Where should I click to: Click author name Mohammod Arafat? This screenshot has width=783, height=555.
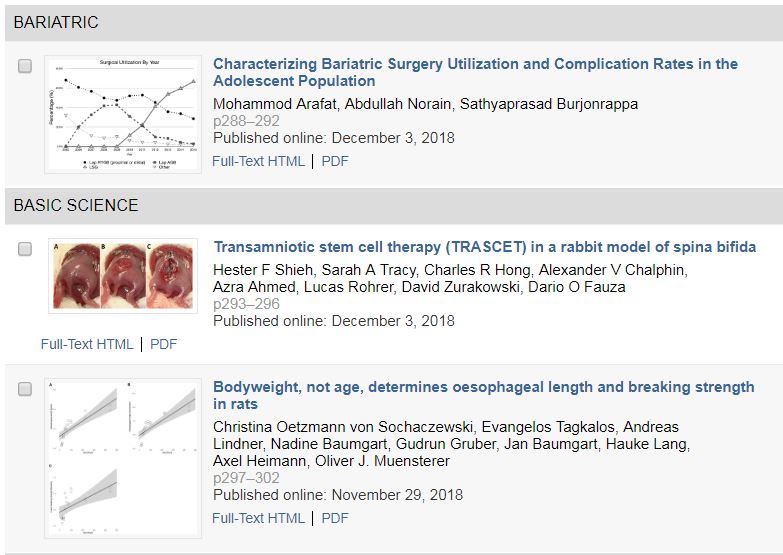[275, 104]
